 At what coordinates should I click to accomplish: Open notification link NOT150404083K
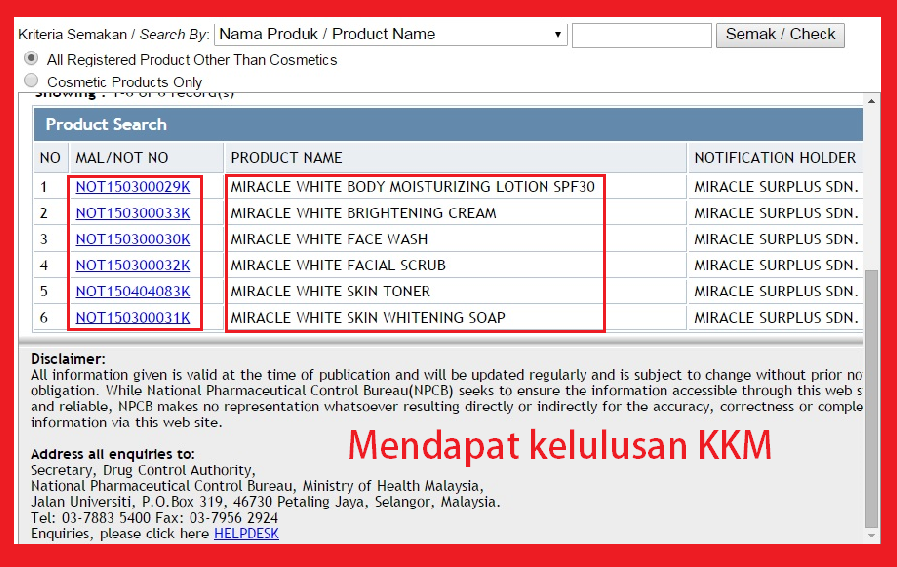133,291
